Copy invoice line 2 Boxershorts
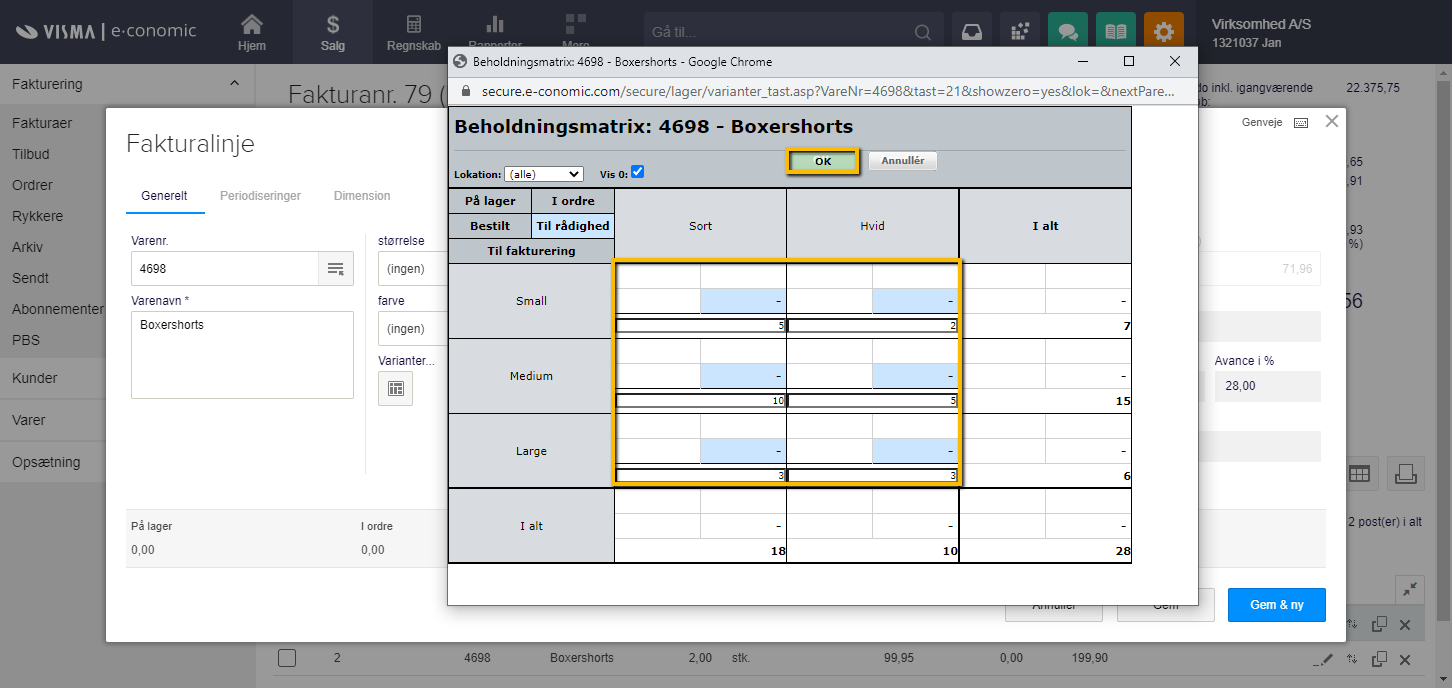The height and width of the screenshot is (688, 1452). coord(1379,658)
